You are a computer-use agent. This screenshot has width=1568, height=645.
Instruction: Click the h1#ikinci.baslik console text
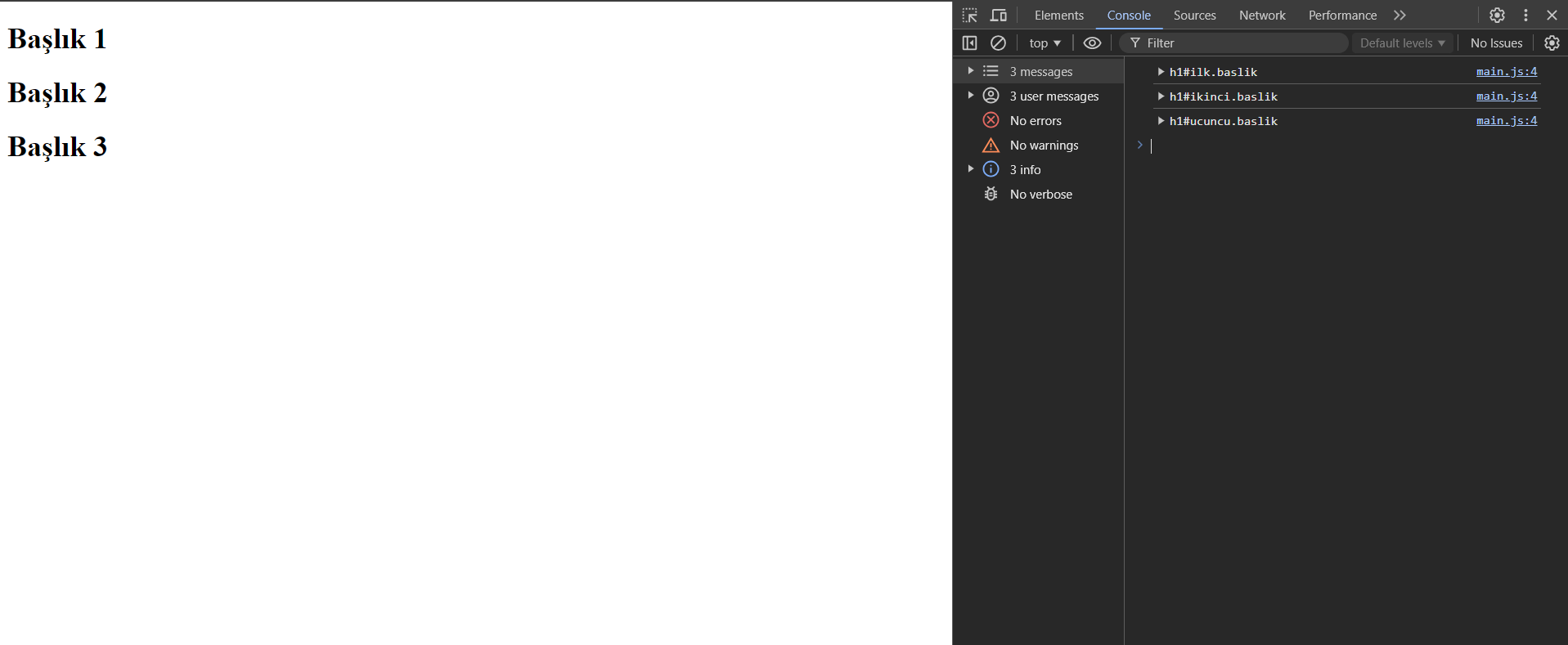tap(1223, 96)
